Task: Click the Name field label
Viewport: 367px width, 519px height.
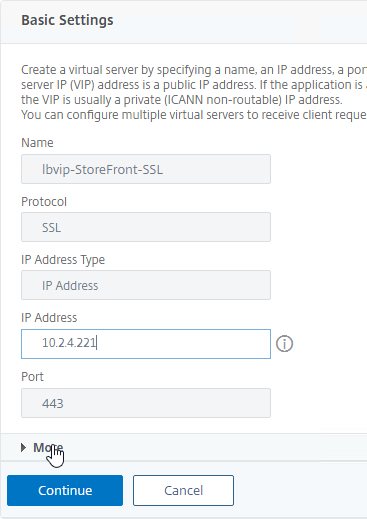Action: coord(37,143)
